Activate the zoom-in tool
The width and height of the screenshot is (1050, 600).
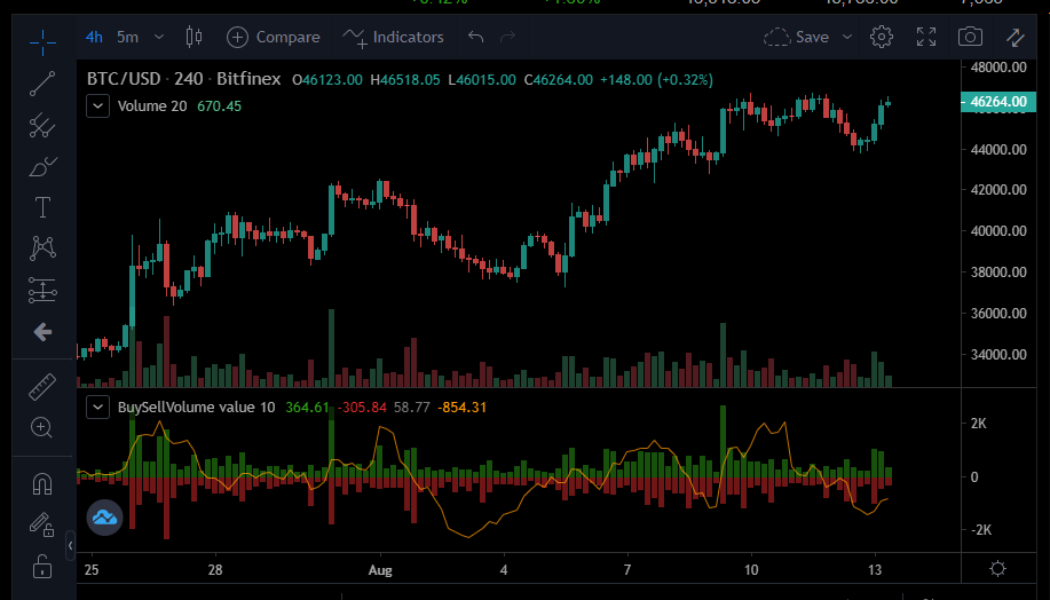tap(41, 427)
